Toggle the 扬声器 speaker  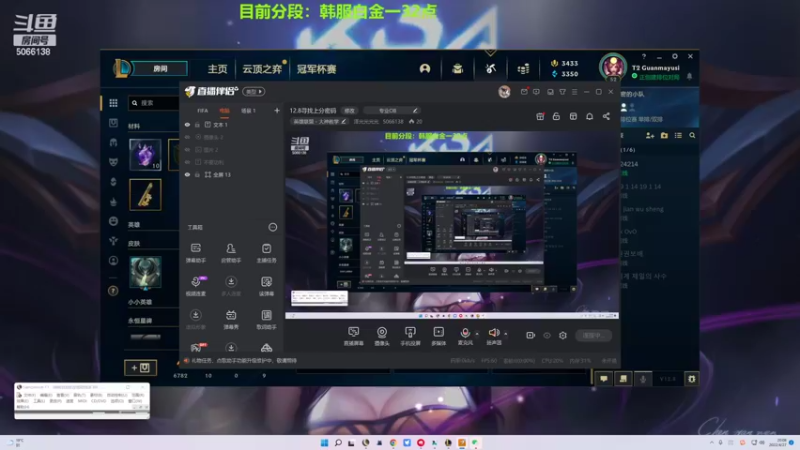coord(493,336)
